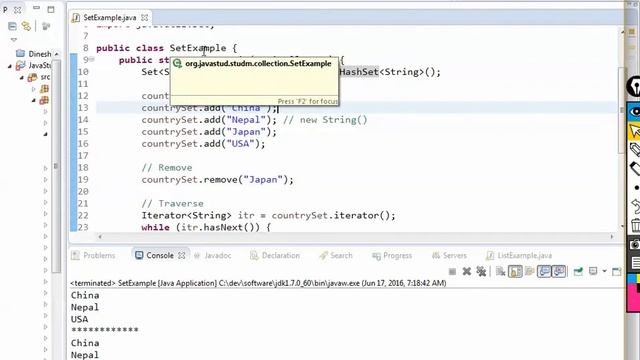
Task: Collapse the second package under src
Action: pos(33,100)
